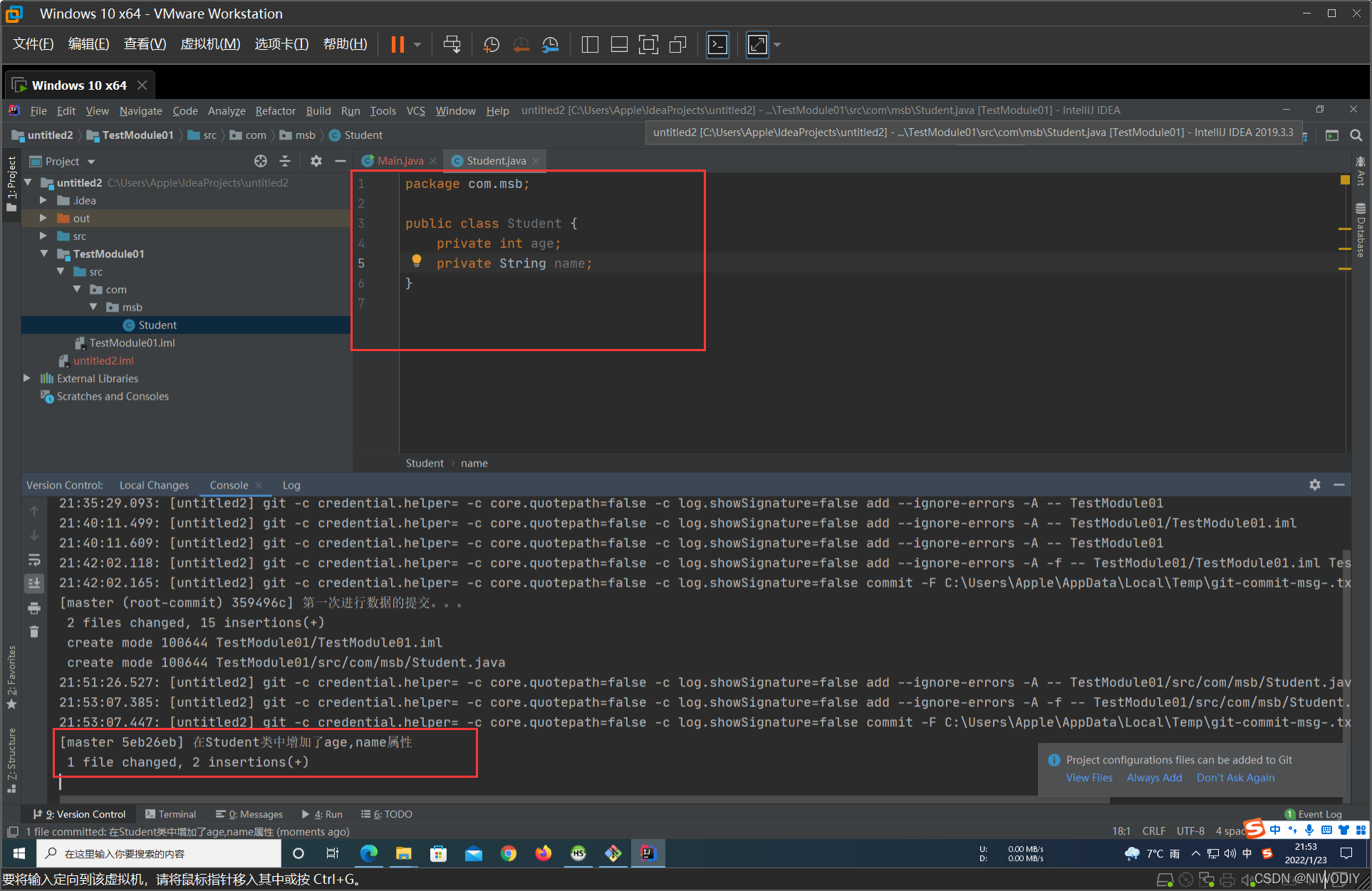1372x891 pixels.
Task: Enter VMware full screen mode
Action: (648, 44)
